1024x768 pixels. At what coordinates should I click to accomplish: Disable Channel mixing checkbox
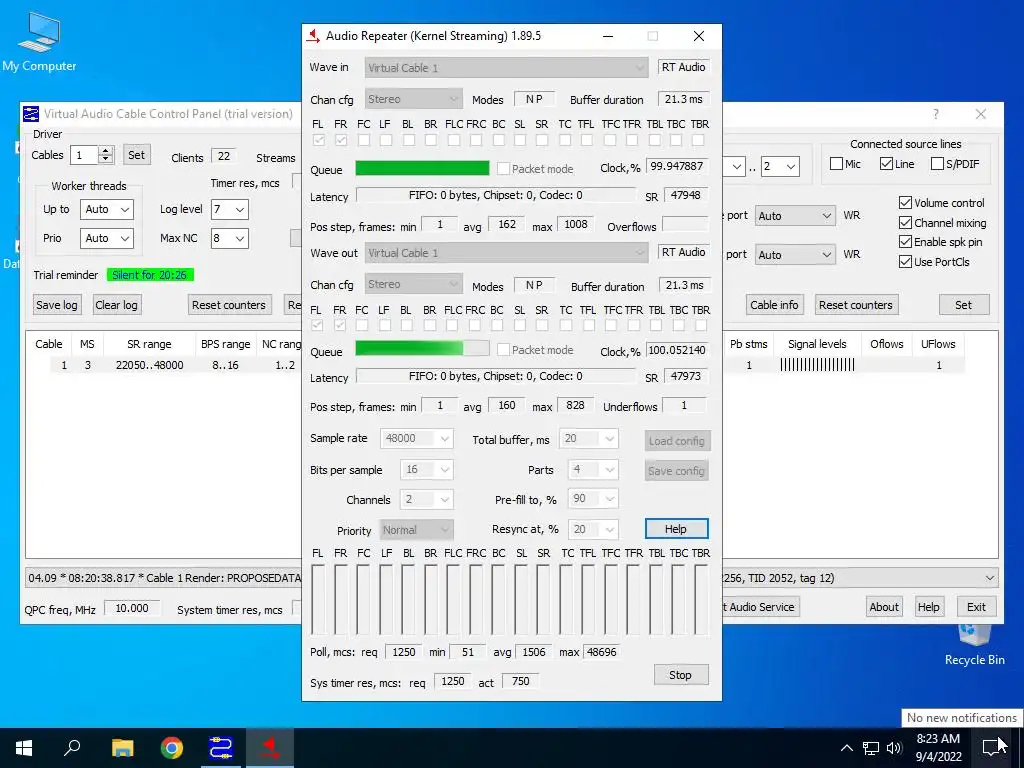(x=905, y=223)
